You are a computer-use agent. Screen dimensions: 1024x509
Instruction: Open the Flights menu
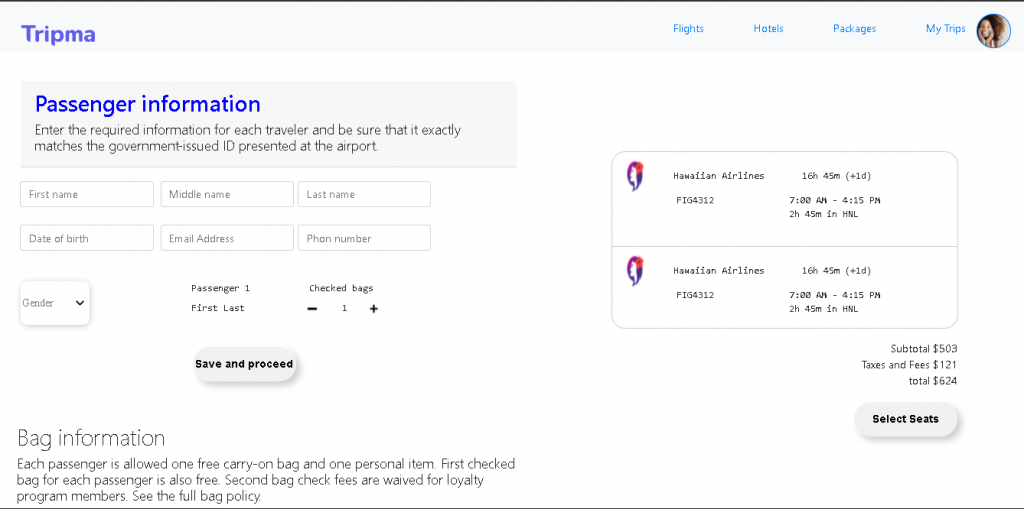click(688, 29)
